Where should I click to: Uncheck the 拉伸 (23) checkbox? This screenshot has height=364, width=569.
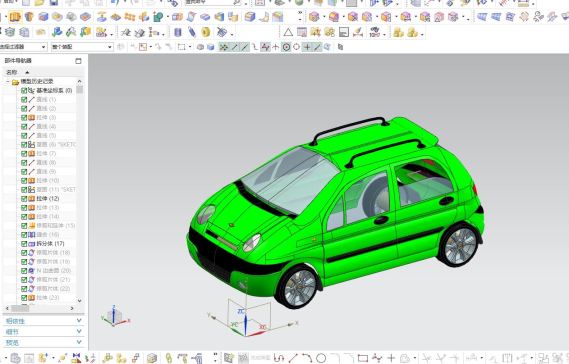click(x=24, y=298)
